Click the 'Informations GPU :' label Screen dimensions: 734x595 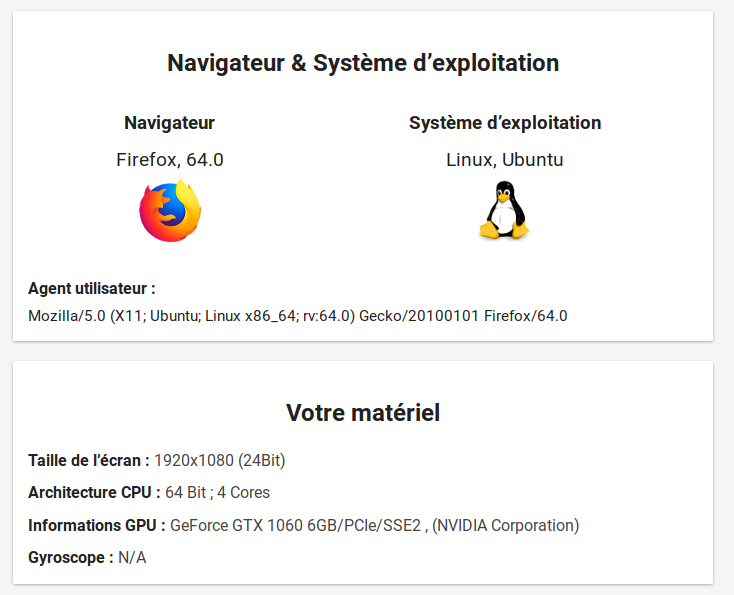click(96, 525)
